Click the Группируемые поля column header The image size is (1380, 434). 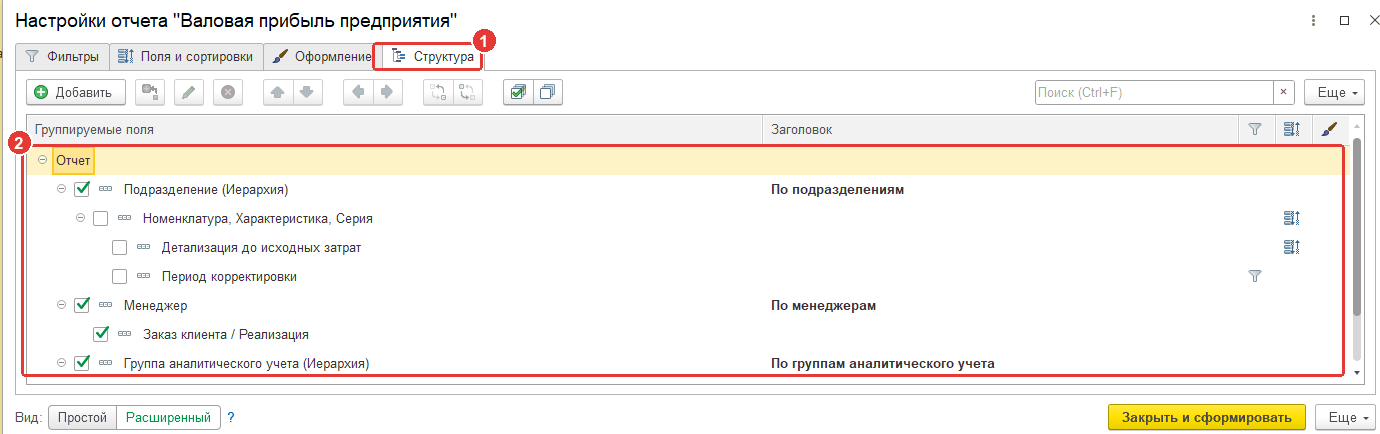[x=396, y=129]
